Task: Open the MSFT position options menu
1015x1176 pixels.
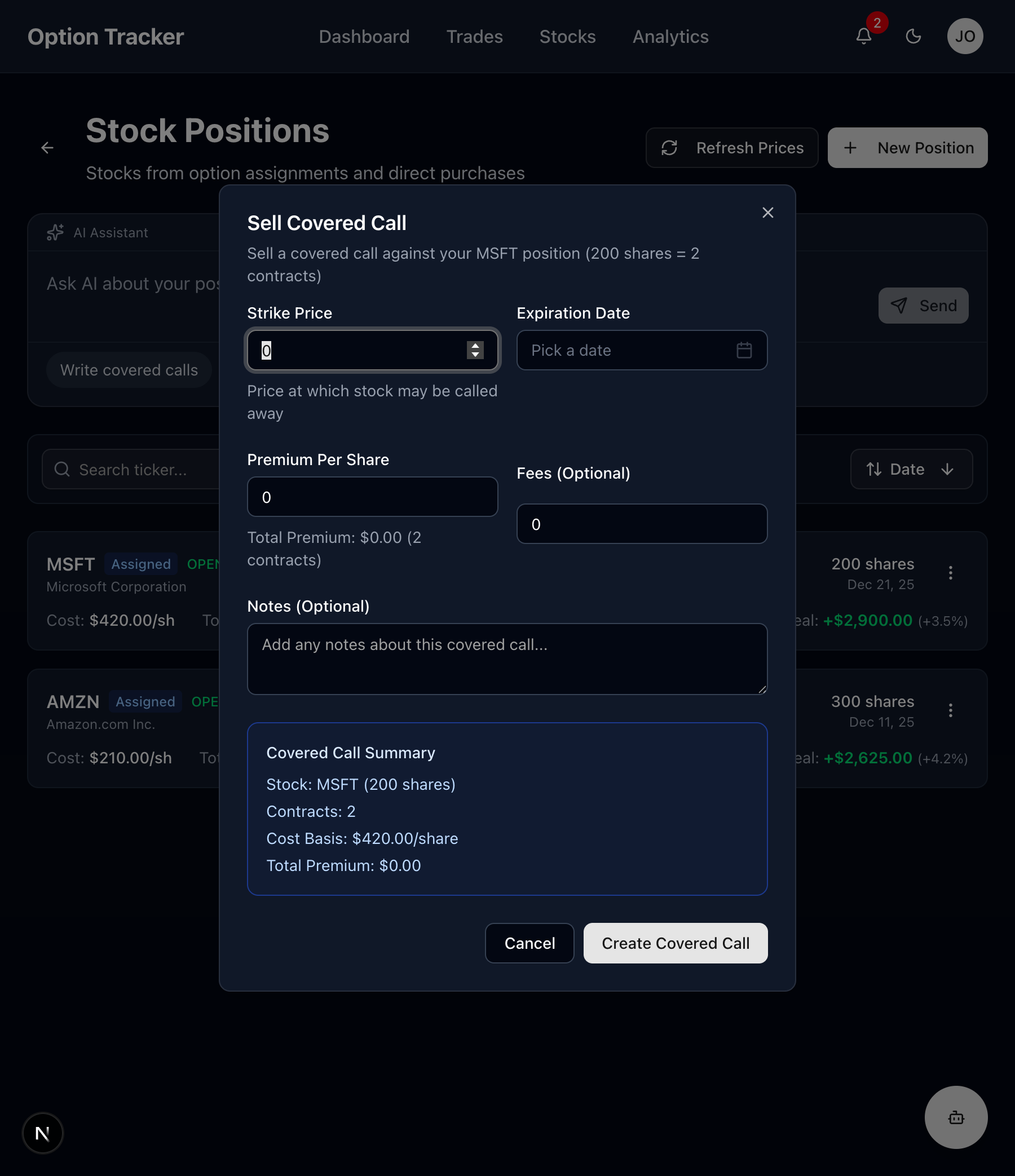Action: coord(950,573)
